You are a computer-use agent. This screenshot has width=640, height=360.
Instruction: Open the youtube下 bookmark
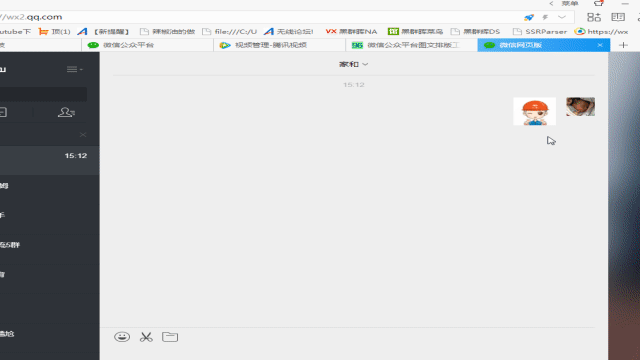pyautogui.click(x=16, y=31)
